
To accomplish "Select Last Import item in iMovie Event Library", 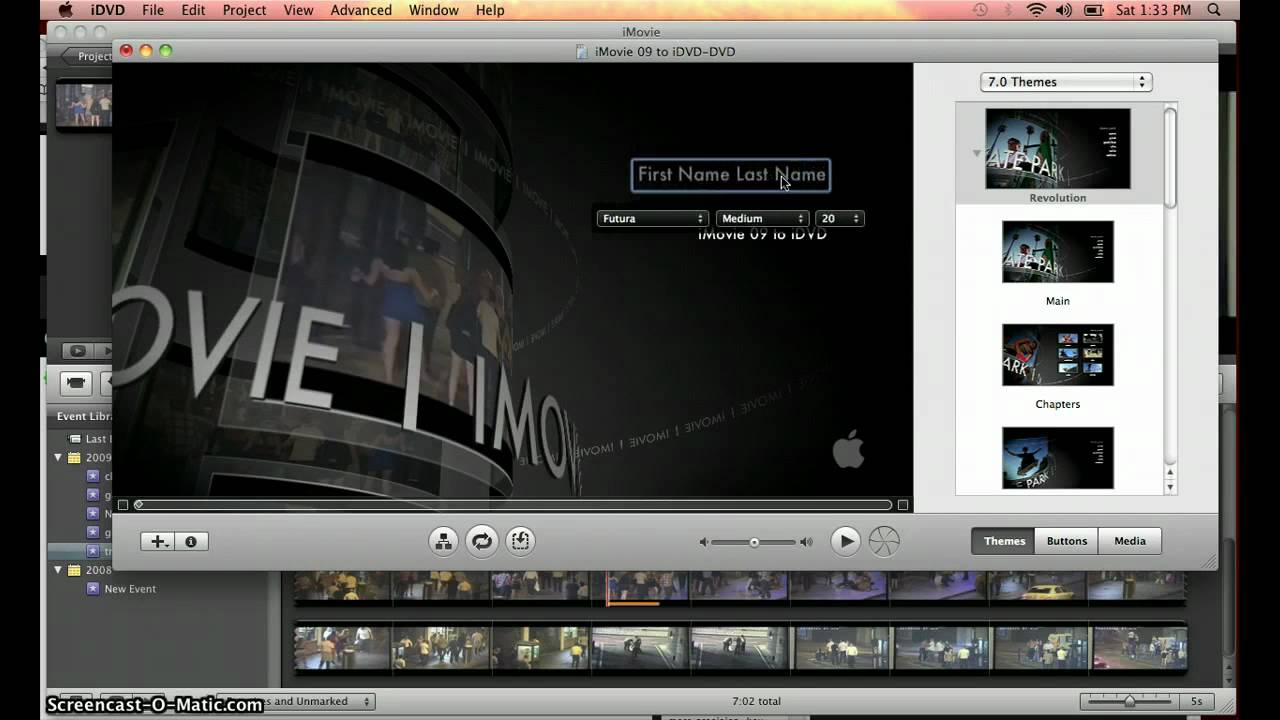I will coord(88,439).
